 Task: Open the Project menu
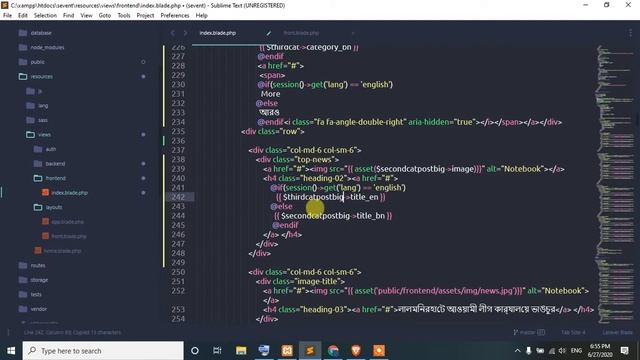145,16
